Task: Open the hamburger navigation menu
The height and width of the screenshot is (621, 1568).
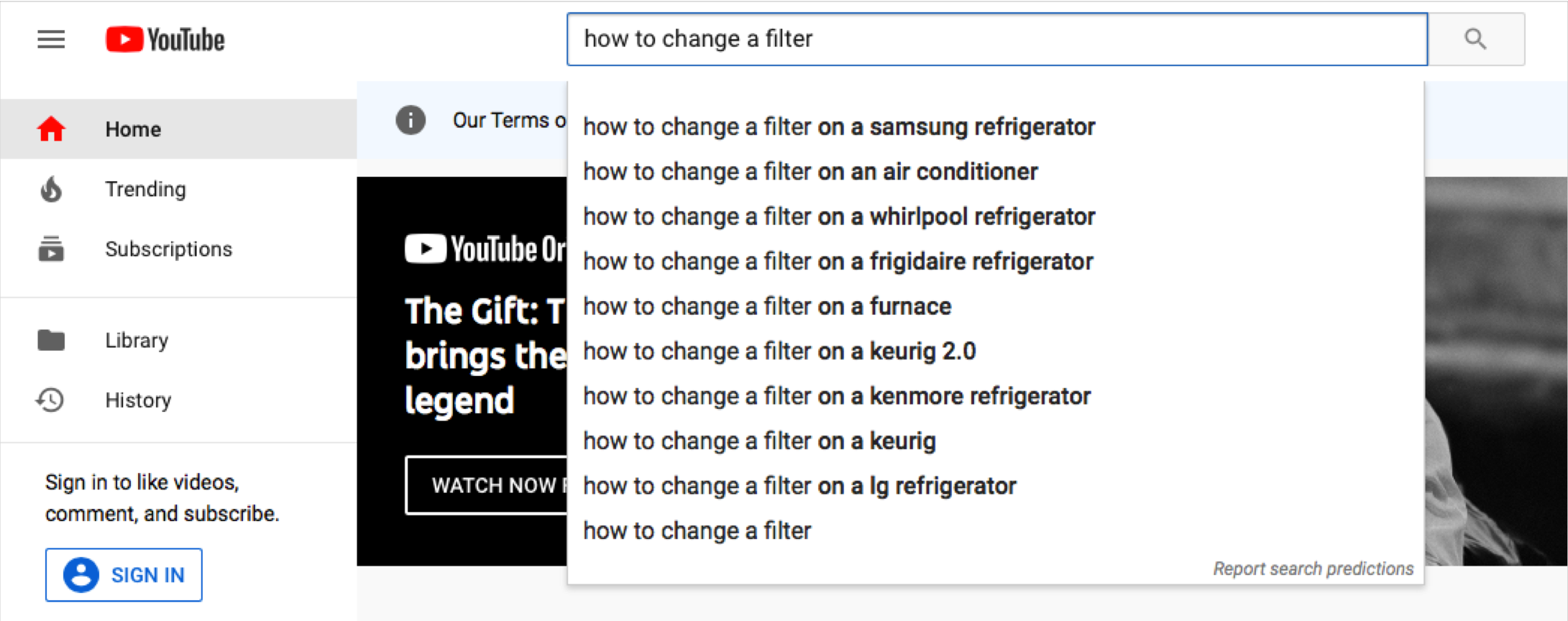Action: coord(50,40)
